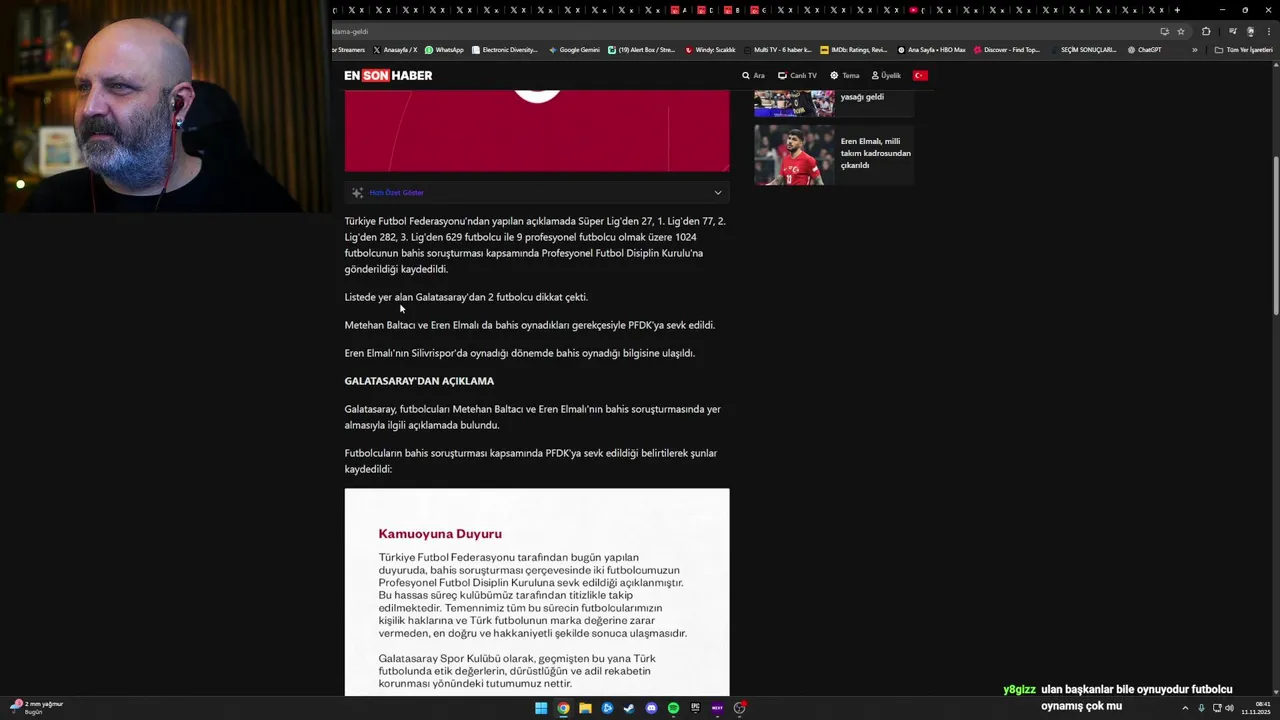
Task: Toggle the Tema theme switch
Action: (x=844, y=76)
